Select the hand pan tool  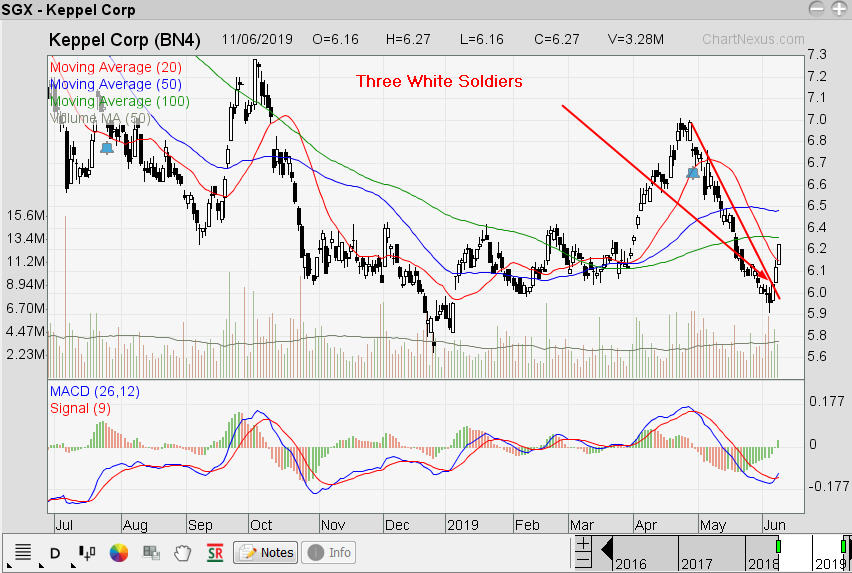coord(183,552)
